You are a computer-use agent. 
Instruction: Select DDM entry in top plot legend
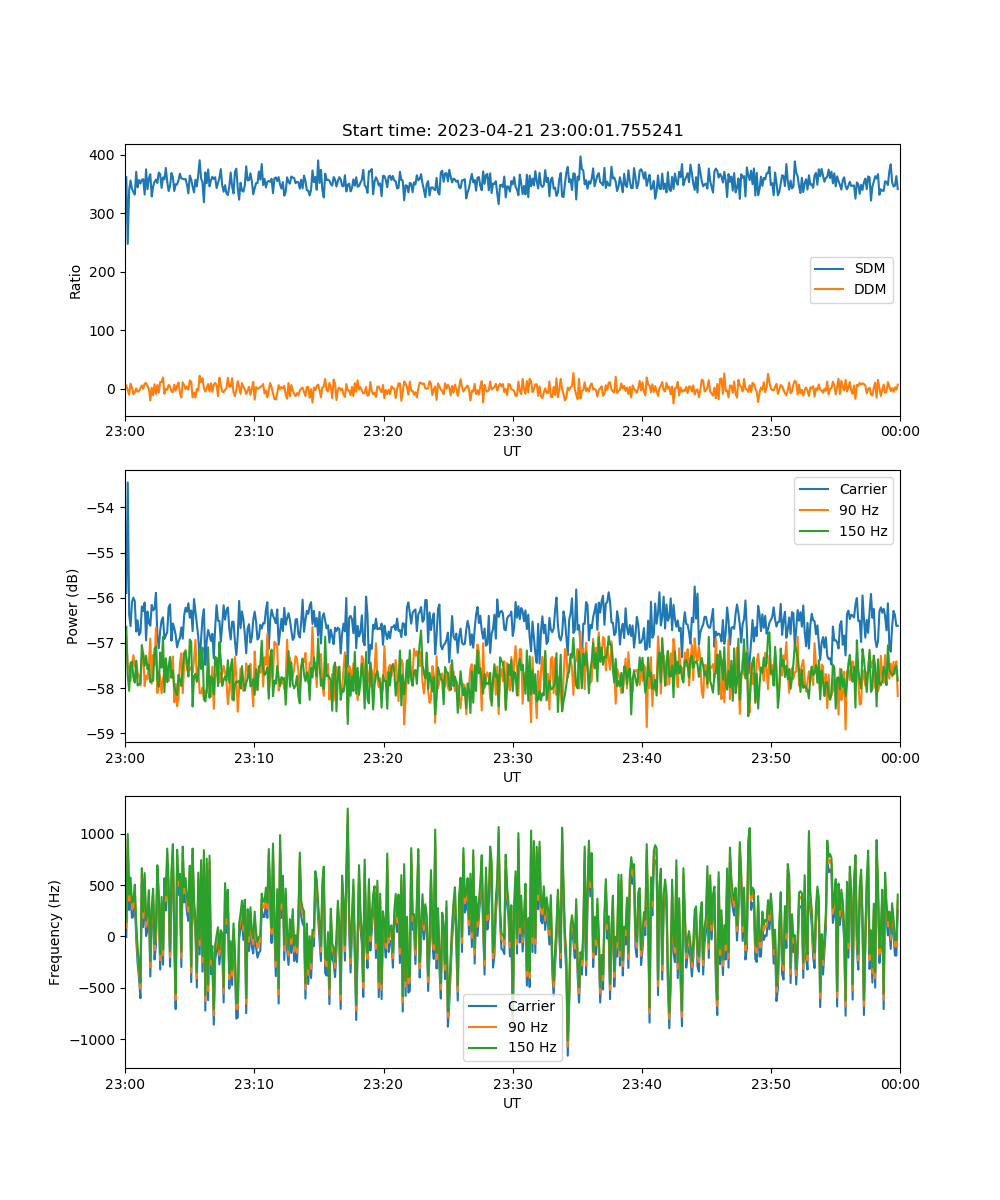coord(870,290)
